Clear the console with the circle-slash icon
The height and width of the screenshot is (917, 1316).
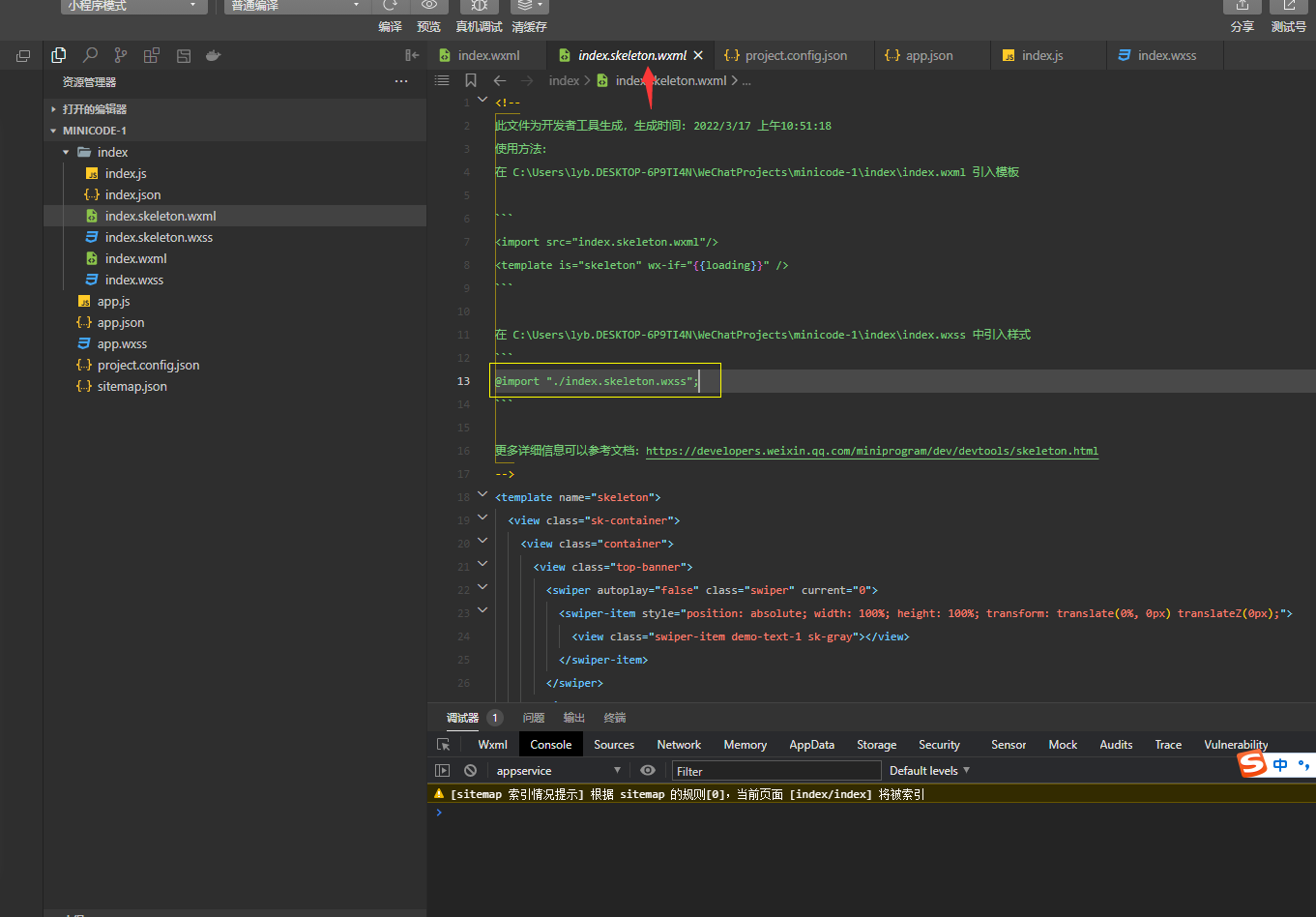point(470,771)
